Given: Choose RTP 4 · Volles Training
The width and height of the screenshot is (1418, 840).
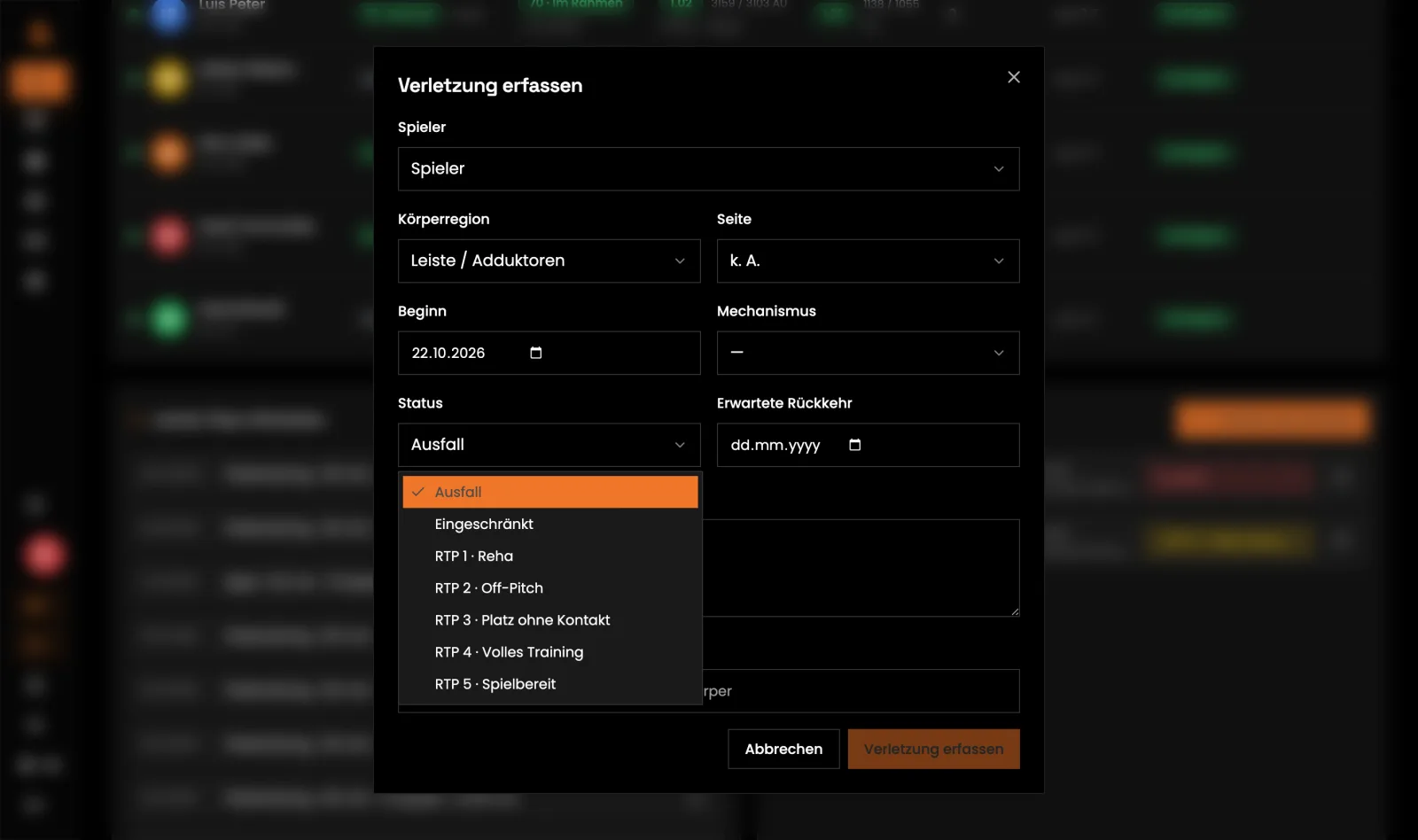Looking at the screenshot, I should click(x=550, y=652).
